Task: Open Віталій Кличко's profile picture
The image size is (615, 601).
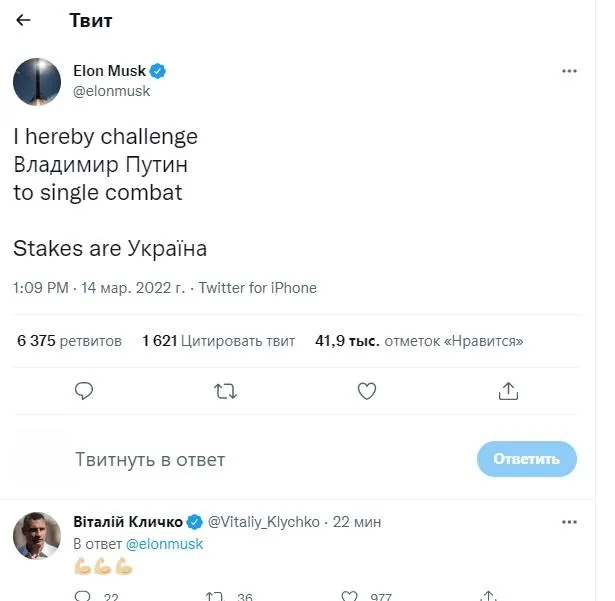Action: 37,535
